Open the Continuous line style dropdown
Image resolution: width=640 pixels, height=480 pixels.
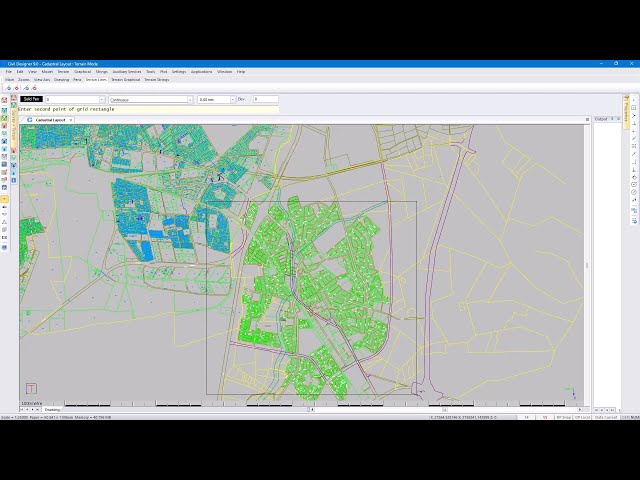[190, 100]
